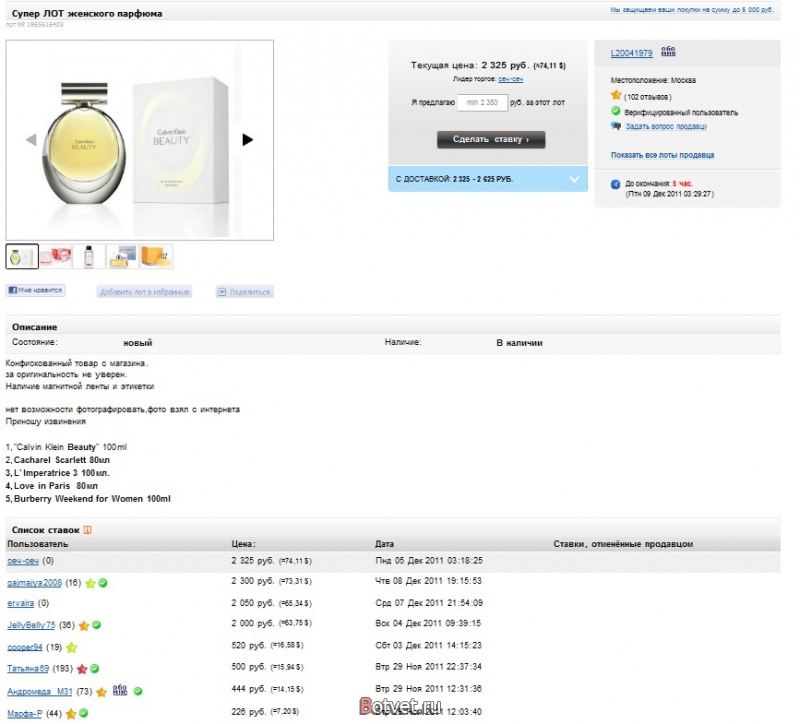Click the speech bubble ask-seller icon
This screenshot has height=724, width=800.
coord(616,126)
